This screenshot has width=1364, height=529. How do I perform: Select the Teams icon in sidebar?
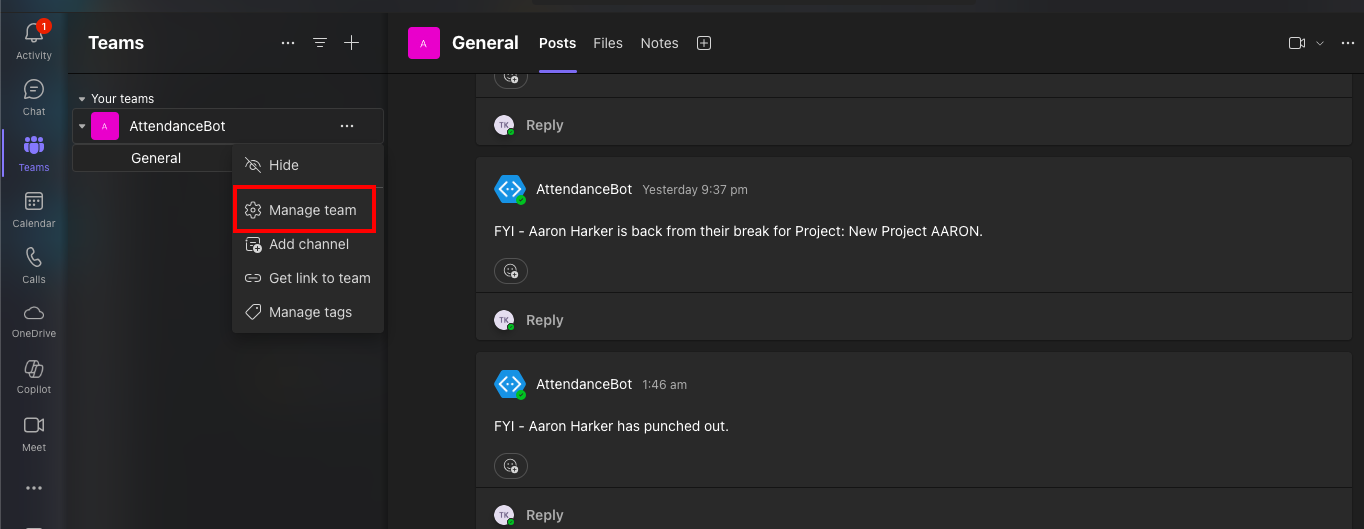(x=34, y=153)
